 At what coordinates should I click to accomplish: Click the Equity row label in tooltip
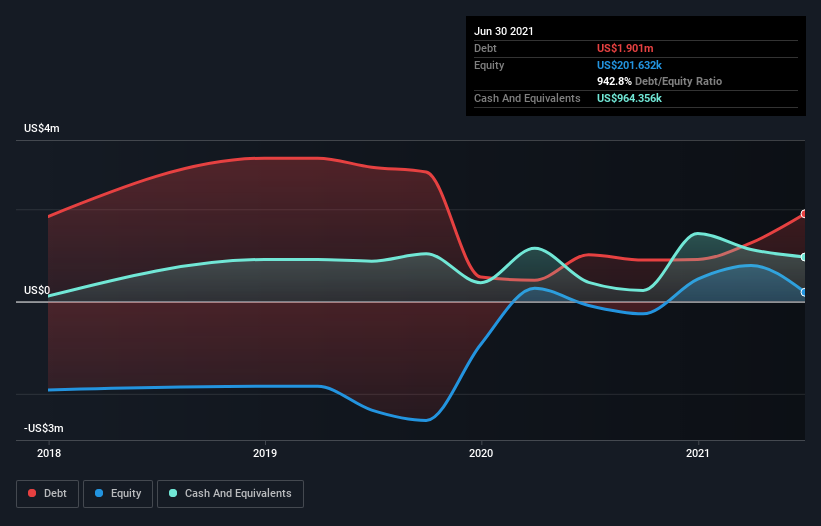(489, 65)
